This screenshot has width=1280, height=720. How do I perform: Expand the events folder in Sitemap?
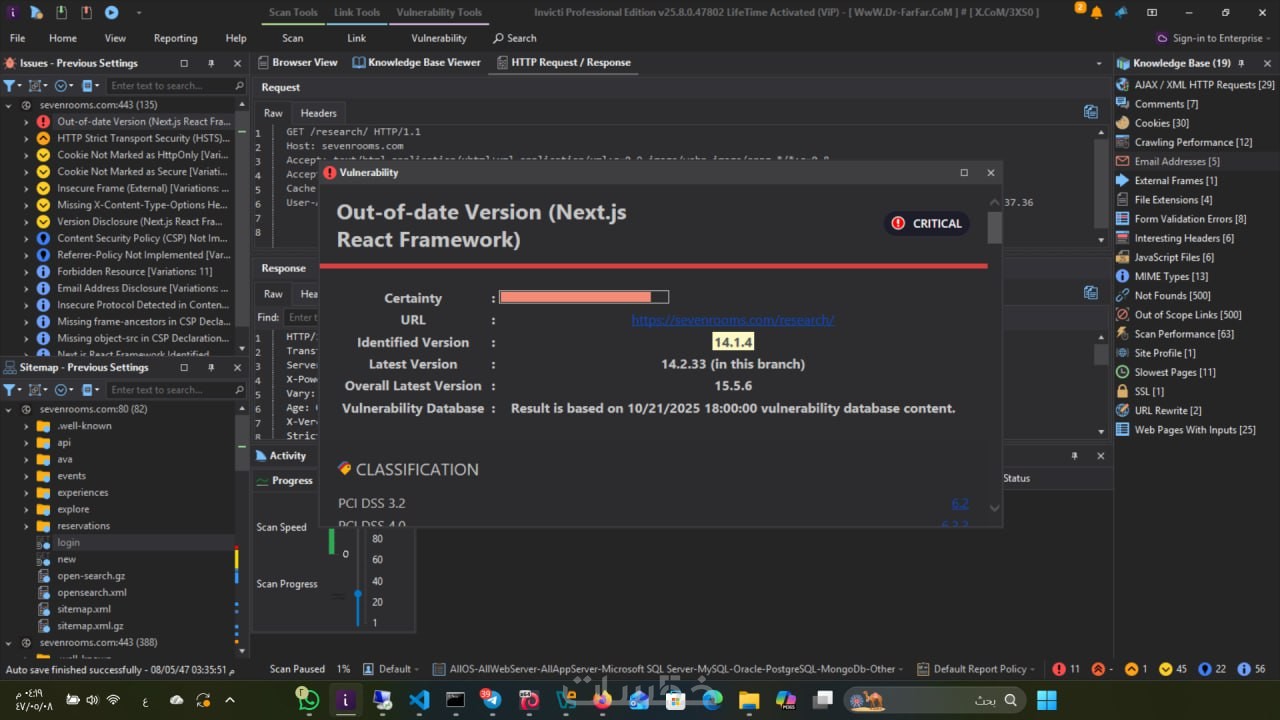pos(27,476)
